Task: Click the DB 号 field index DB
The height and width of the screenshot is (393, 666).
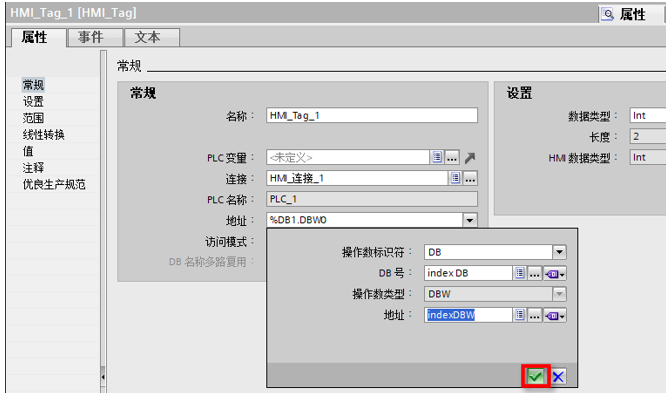Action: [x=468, y=273]
